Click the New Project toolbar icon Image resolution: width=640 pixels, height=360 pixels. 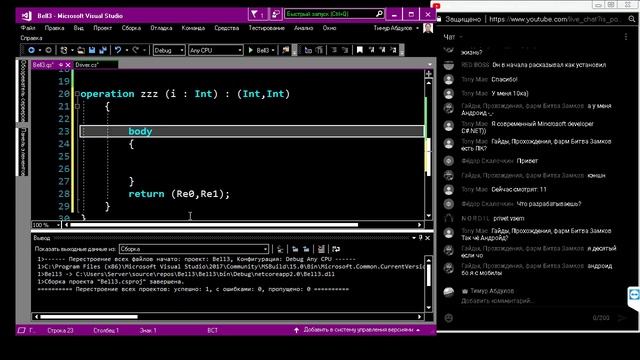point(64,50)
